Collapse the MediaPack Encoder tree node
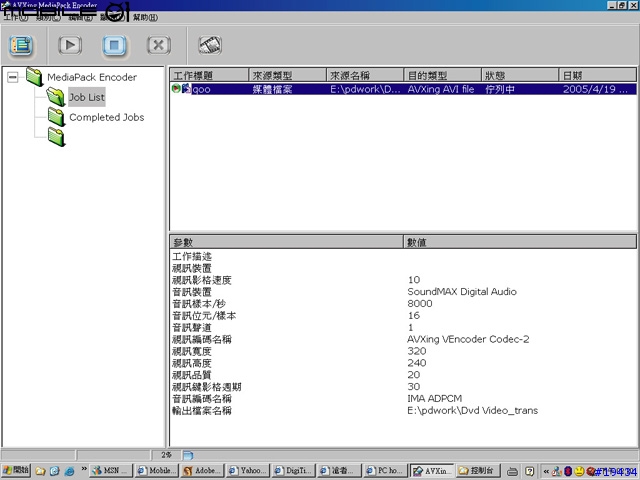This screenshot has width=640, height=480. pyautogui.click(x=13, y=77)
